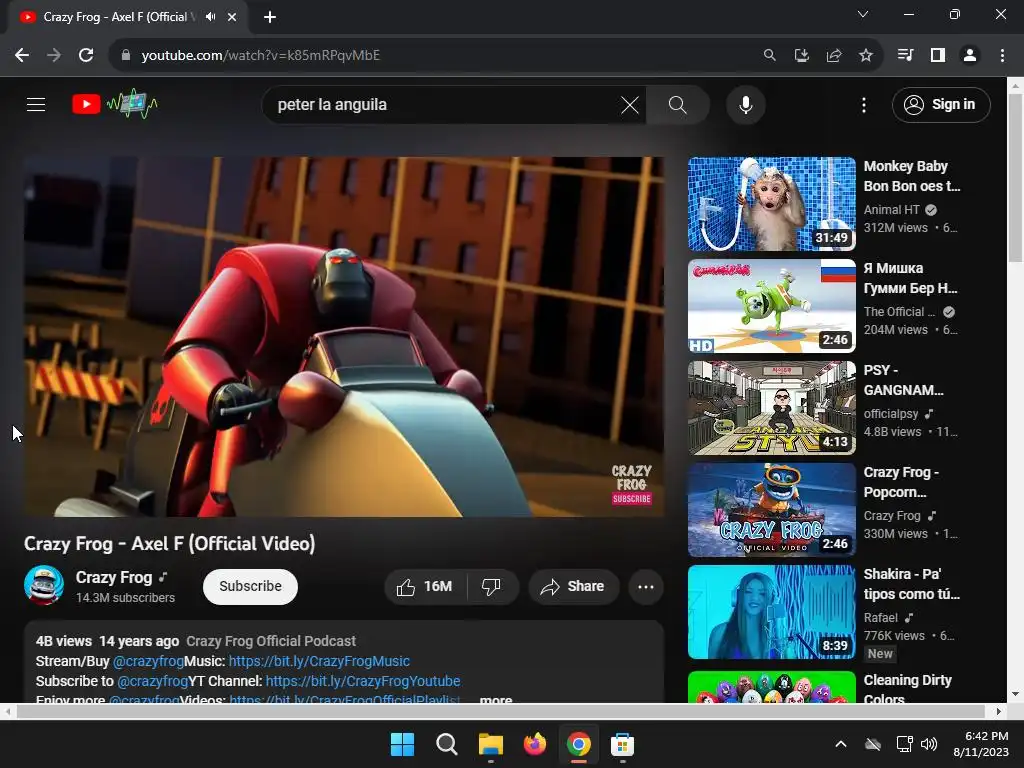Screen dimensions: 1024x768
Task: Clear the search text with the X
Action: click(630, 104)
